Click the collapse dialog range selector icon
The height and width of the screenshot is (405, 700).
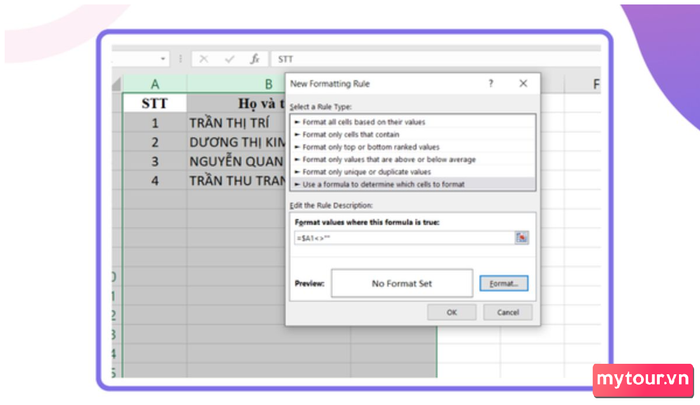point(521,238)
